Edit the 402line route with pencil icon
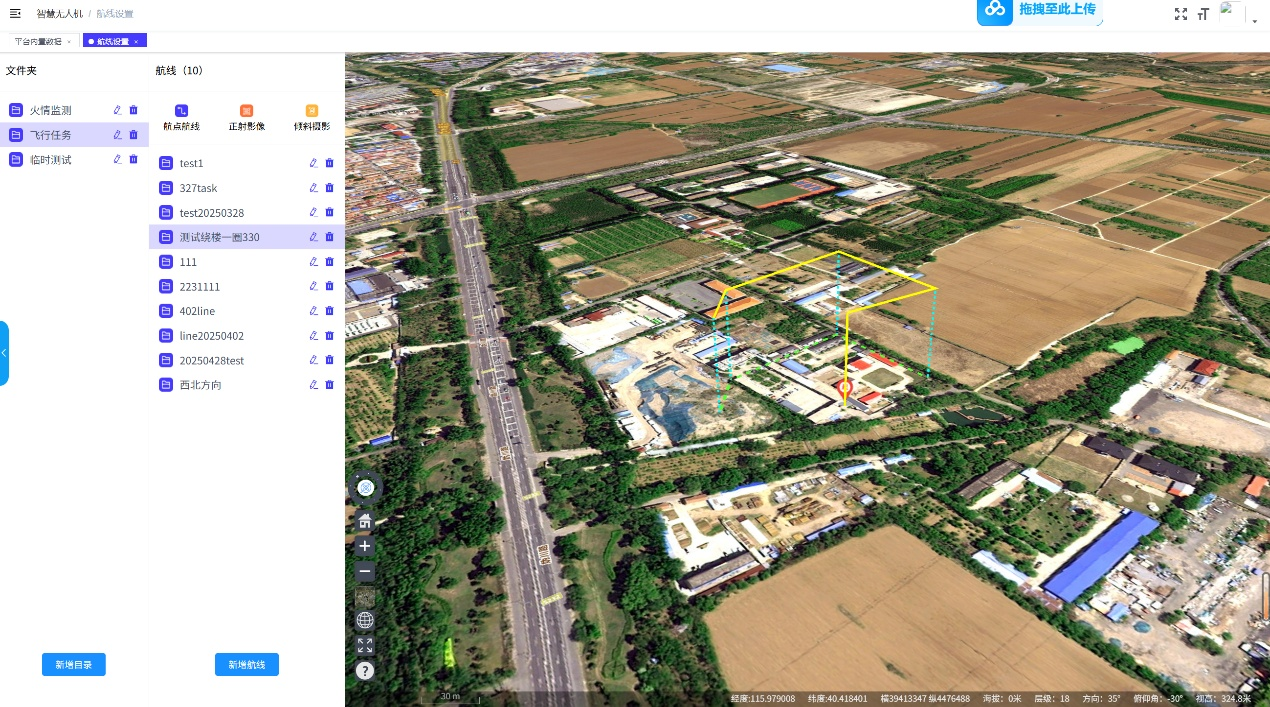This screenshot has width=1270, height=707. pos(314,311)
